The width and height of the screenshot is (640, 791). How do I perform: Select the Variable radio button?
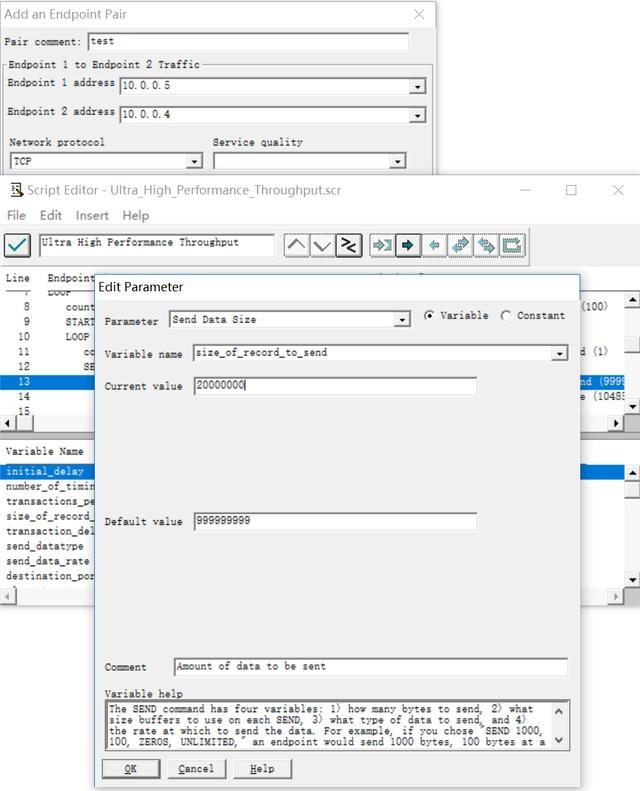[430, 316]
